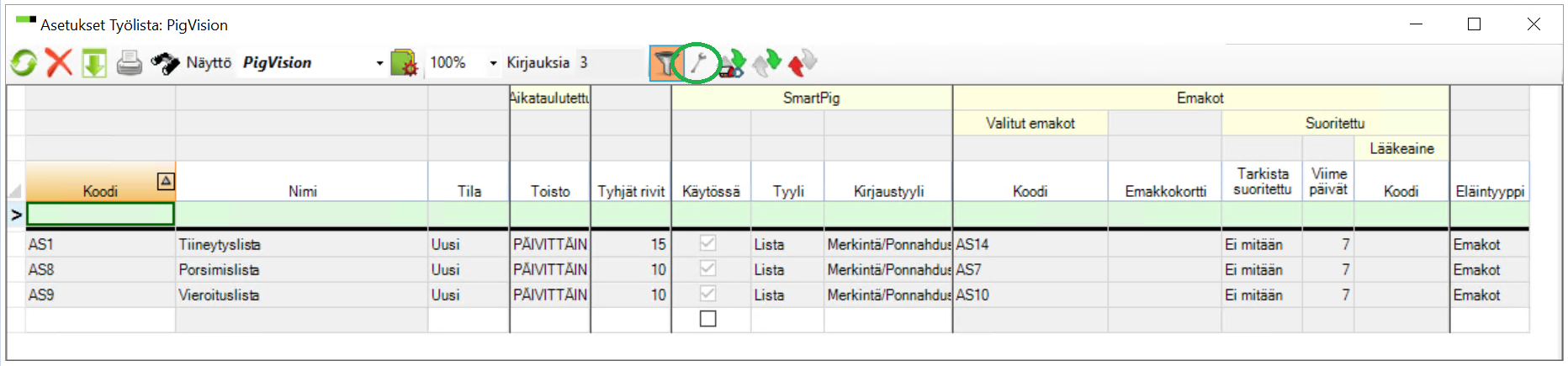This screenshot has width=1568, height=366.
Task: Click the green download arrow icon
Action: click(x=94, y=63)
